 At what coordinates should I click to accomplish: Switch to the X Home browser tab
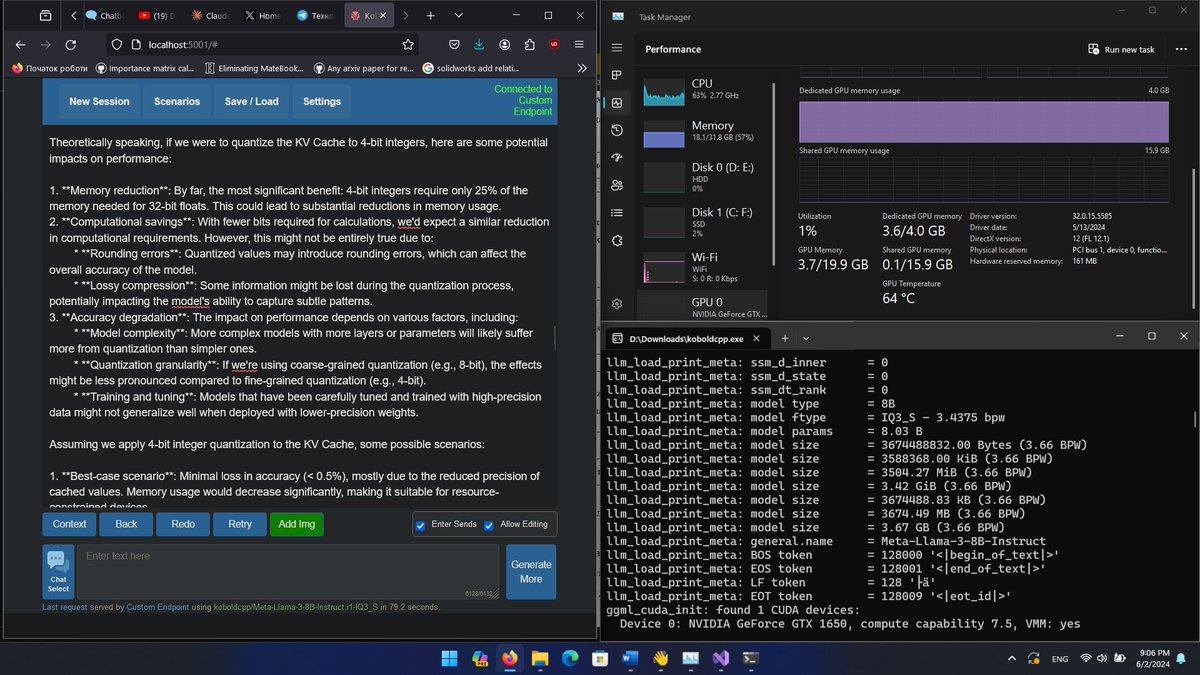pyautogui.click(x=264, y=16)
